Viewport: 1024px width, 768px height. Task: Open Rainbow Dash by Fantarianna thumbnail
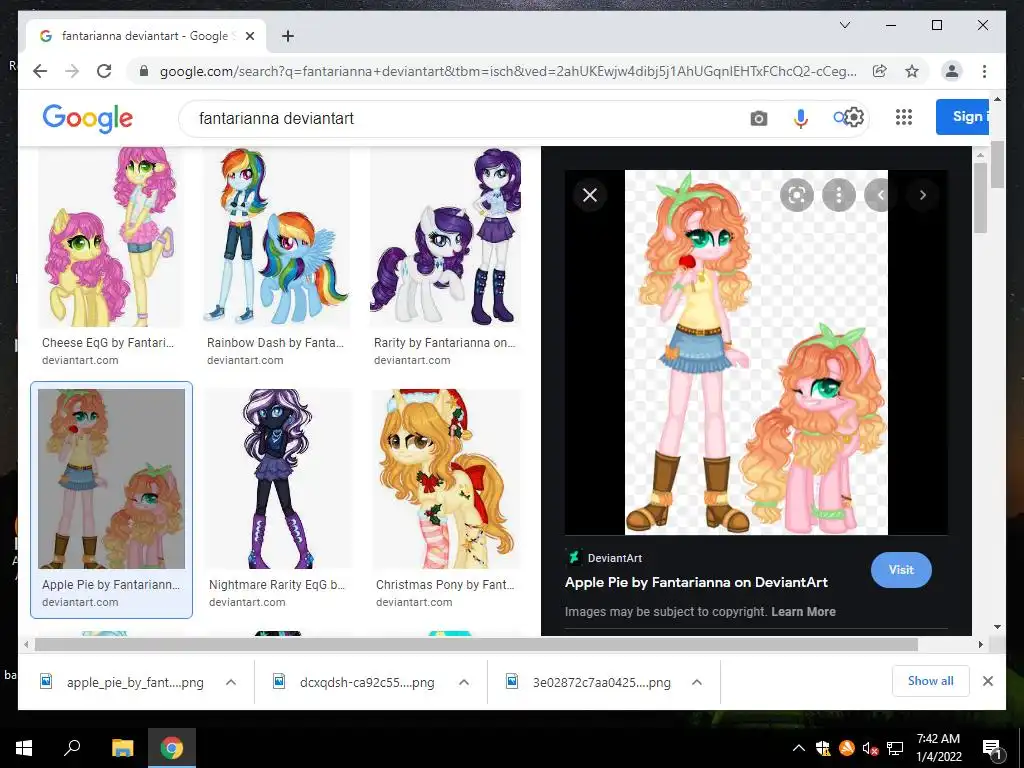276,237
